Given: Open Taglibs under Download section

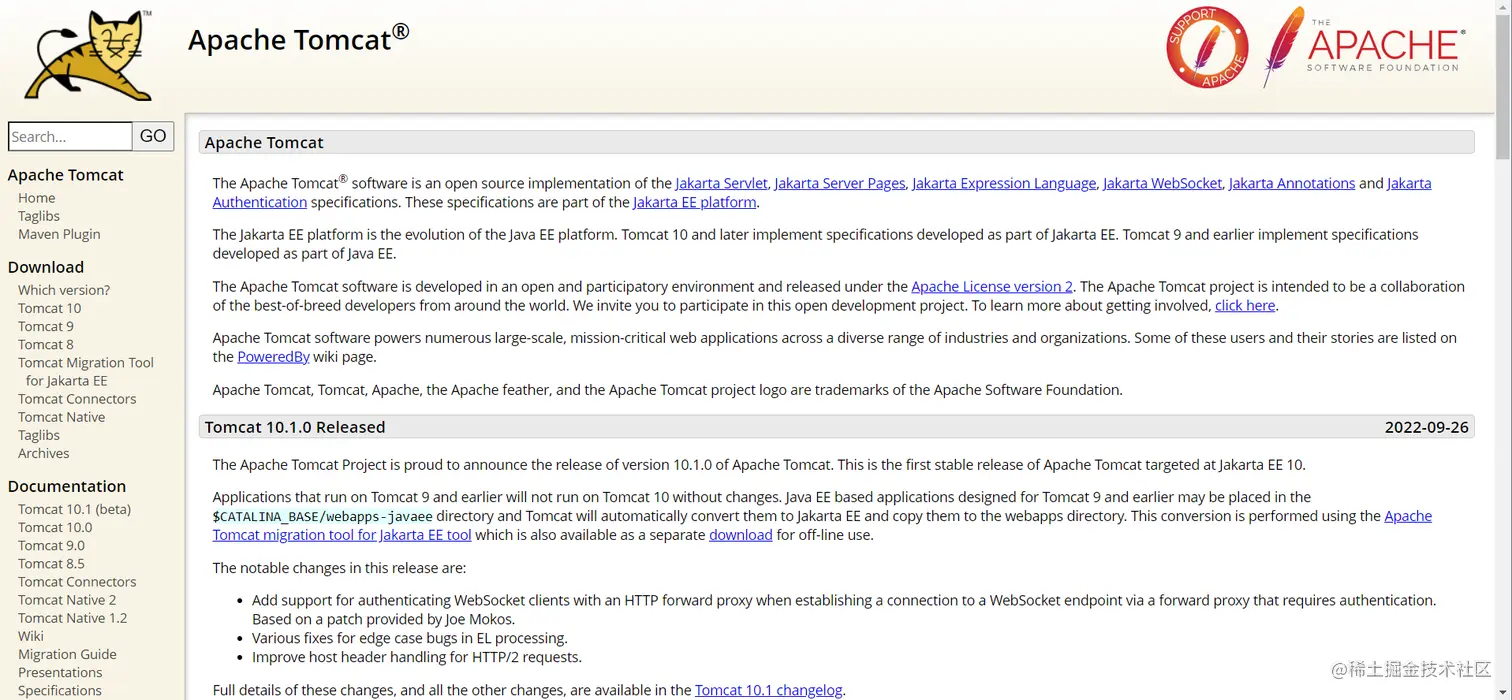Looking at the screenshot, I should 39,435.
